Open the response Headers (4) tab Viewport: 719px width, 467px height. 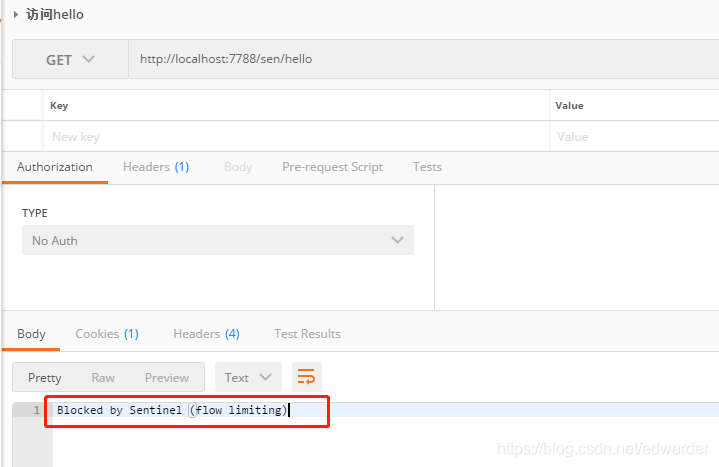206,334
